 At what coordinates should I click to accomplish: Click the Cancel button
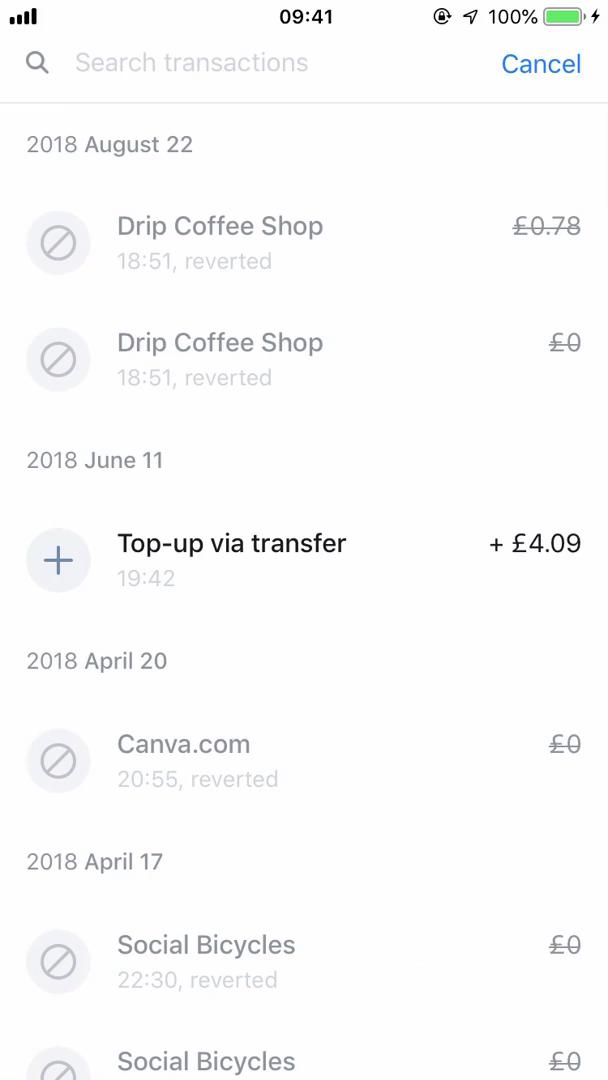click(x=540, y=63)
